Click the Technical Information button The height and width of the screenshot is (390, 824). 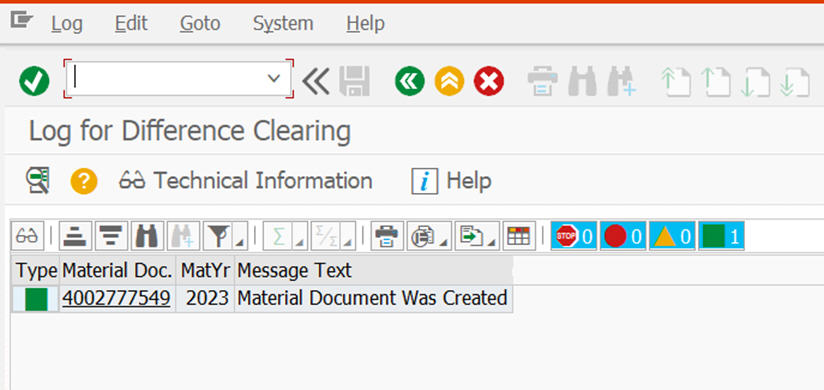(x=246, y=181)
